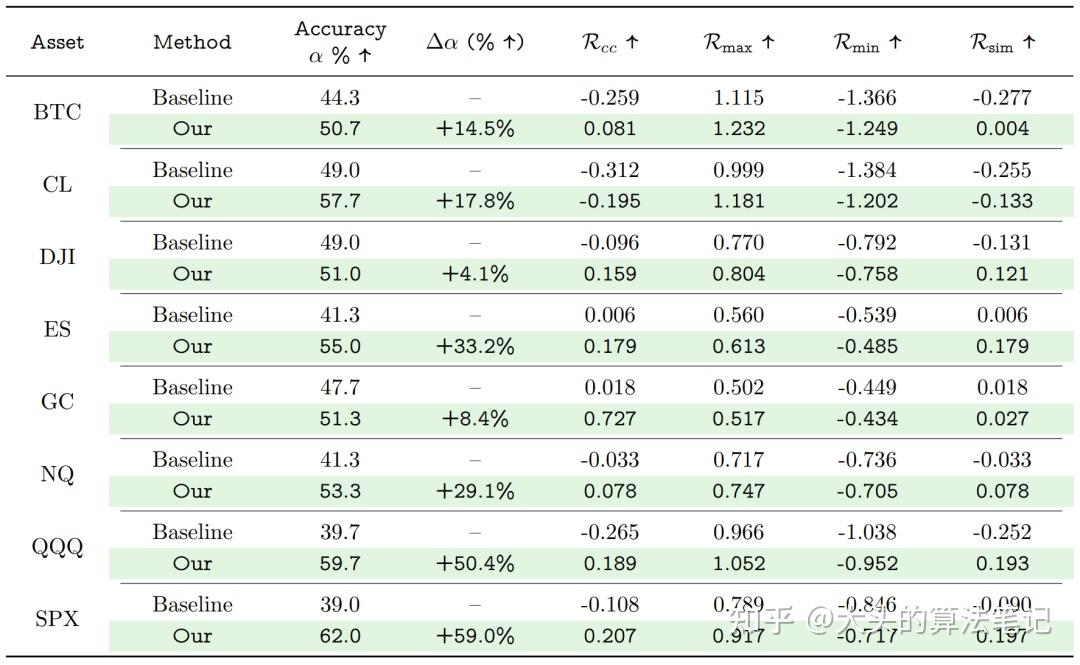The height and width of the screenshot is (665, 1080).
Task: Click the Method column header
Action: click(x=192, y=42)
